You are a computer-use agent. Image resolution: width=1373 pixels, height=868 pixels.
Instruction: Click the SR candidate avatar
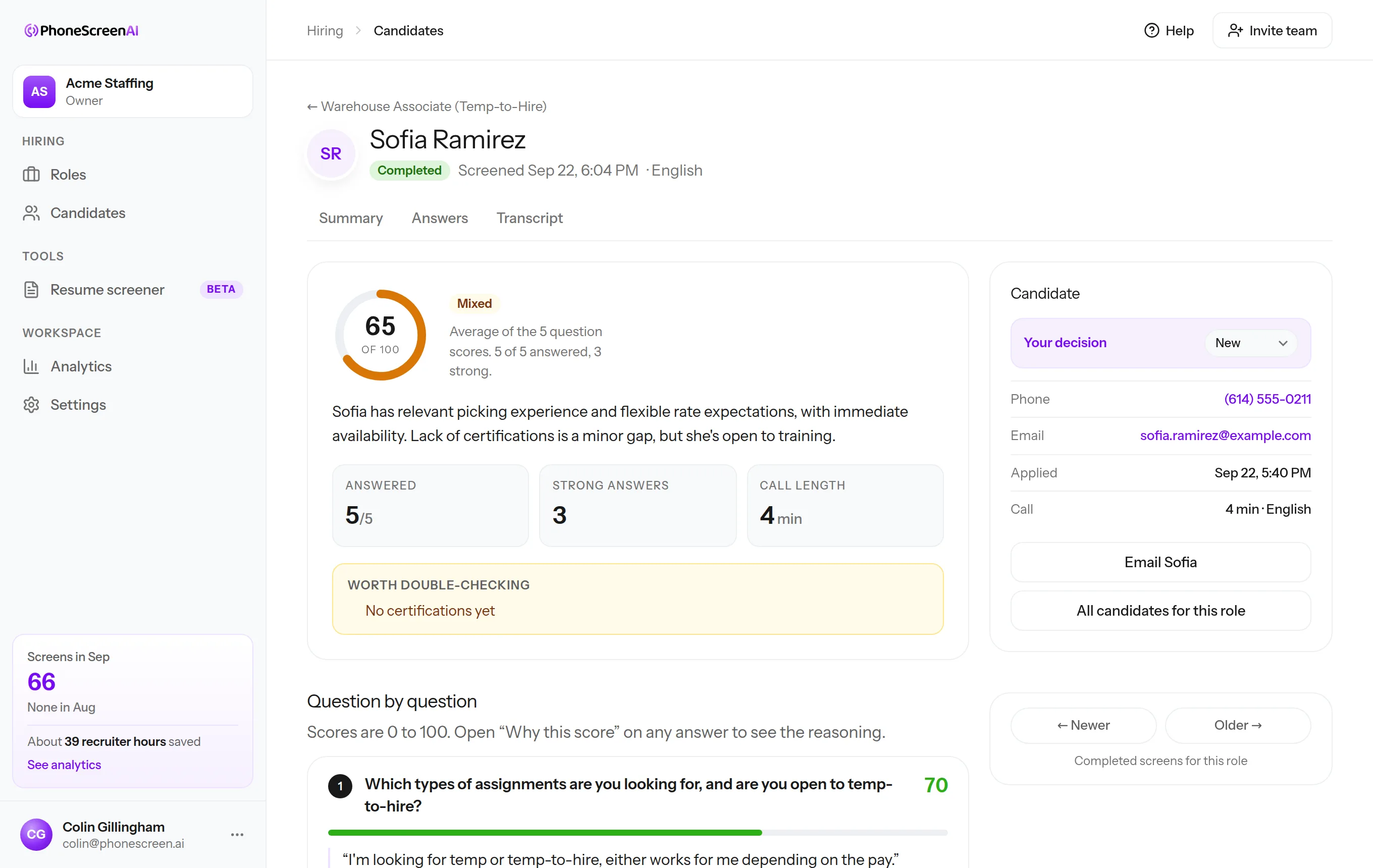331,153
